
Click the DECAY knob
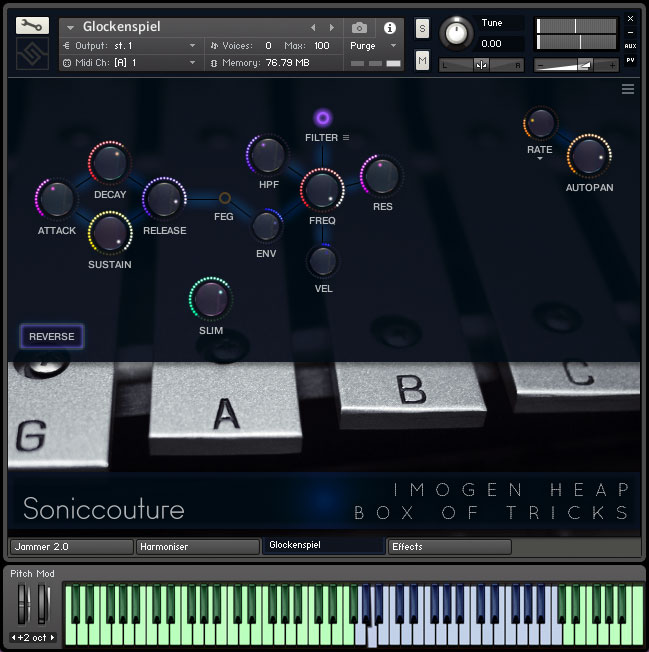pyautogui.click(x=110, y=163)
